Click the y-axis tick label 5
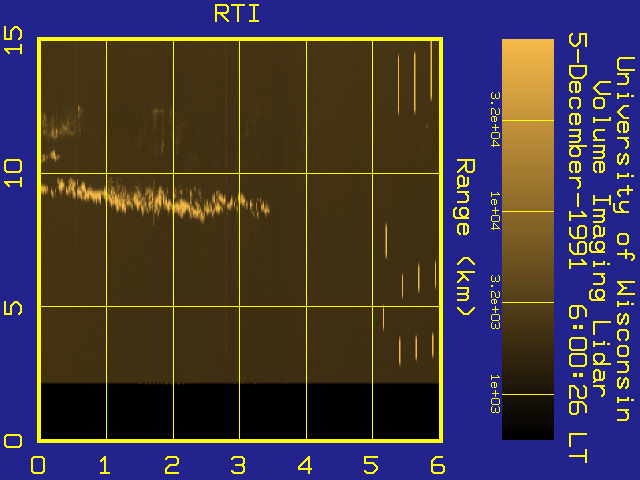 click(13, 306)
